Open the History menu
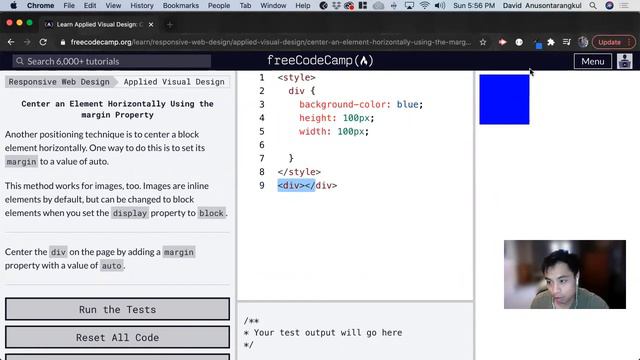 tap(142, 5)
